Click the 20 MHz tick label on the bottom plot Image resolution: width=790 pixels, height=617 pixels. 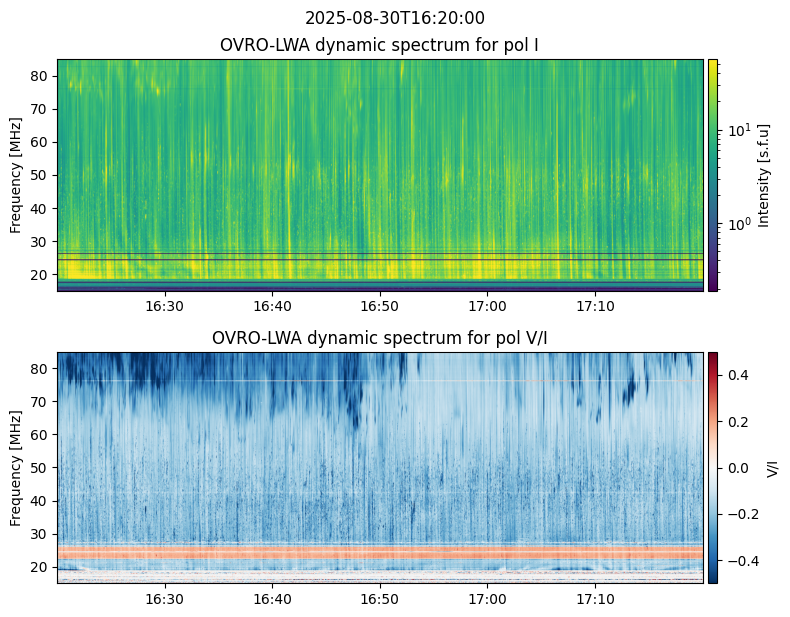[x=38, y=567]
